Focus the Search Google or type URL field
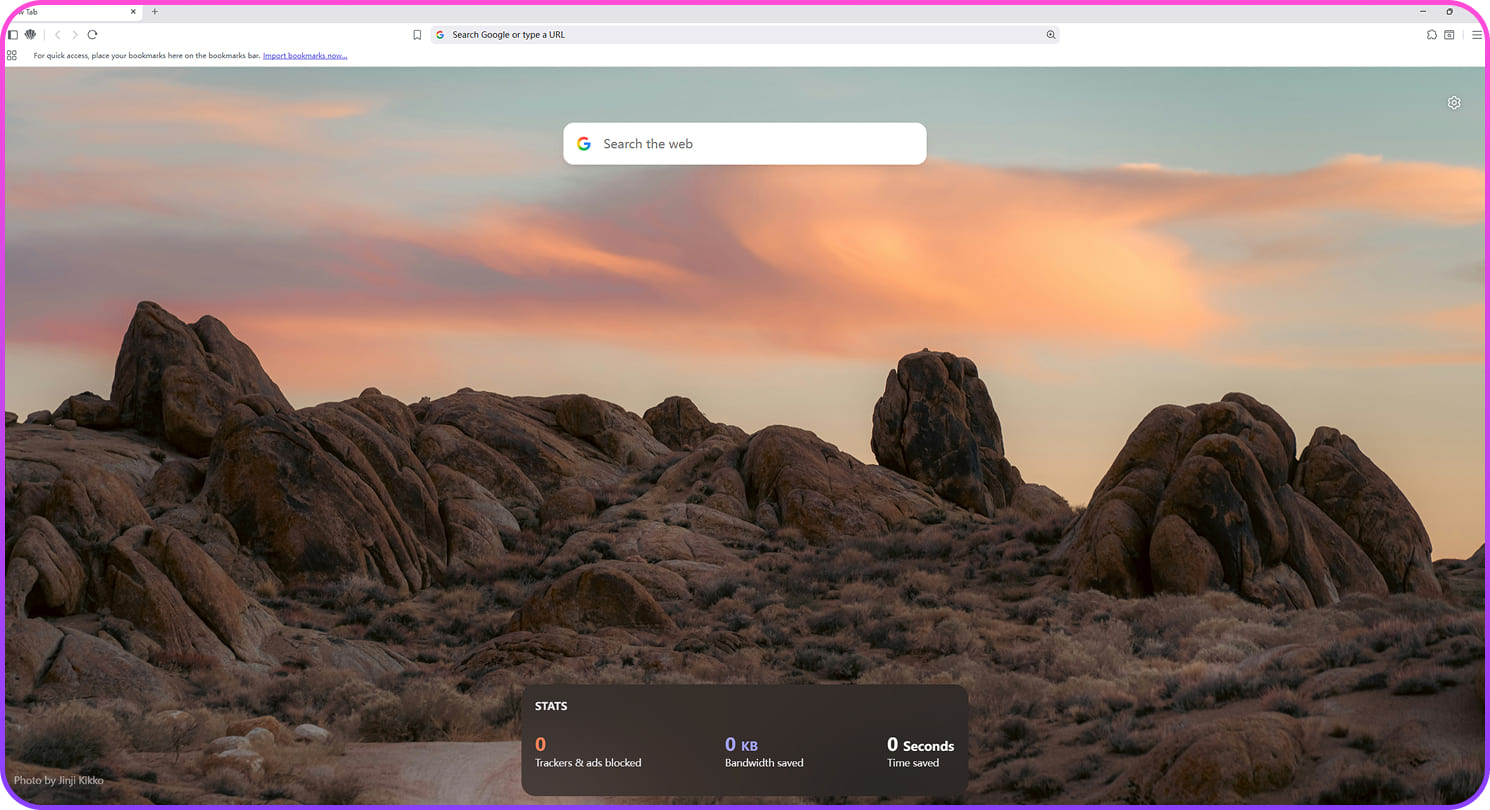This screenshot has height=810, width=1490. point(740,35)
